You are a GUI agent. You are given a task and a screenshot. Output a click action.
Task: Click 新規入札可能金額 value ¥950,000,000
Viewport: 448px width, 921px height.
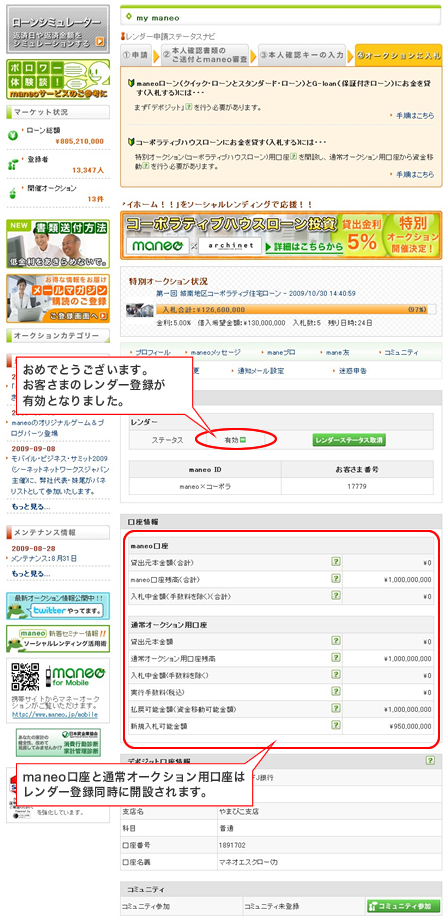(x=410, y=727)
